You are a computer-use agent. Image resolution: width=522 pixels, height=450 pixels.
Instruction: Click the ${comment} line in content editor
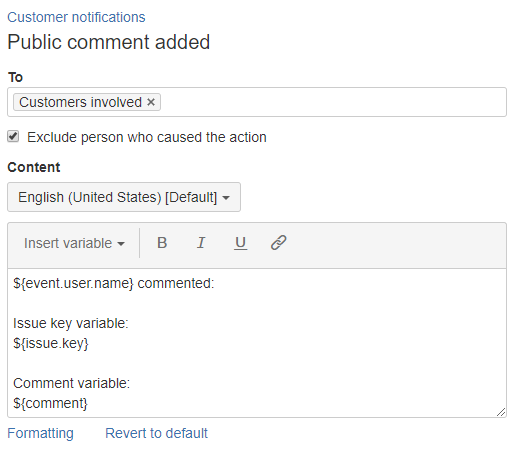pyautogui.click(x=50, y=403)
